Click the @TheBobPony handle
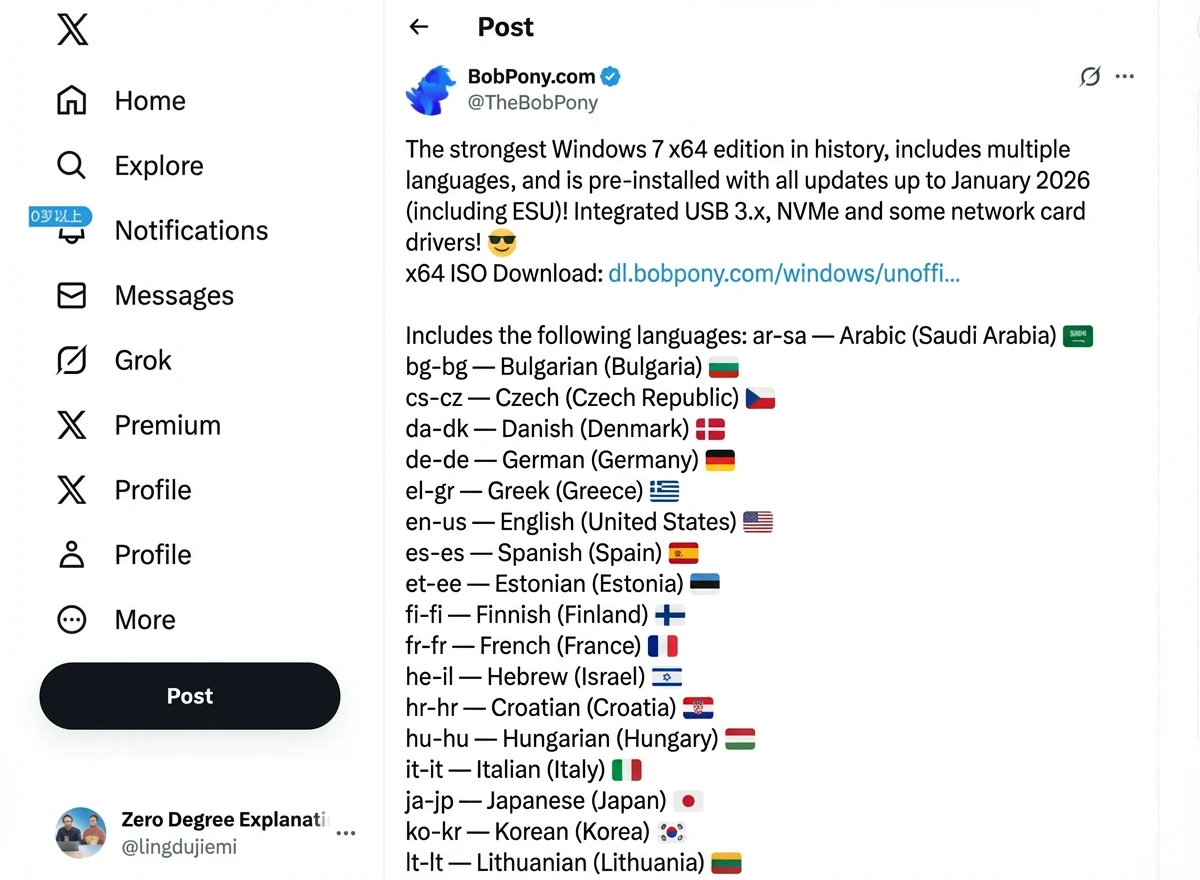Screen dimensions: 1200x880 coord(533,102)
